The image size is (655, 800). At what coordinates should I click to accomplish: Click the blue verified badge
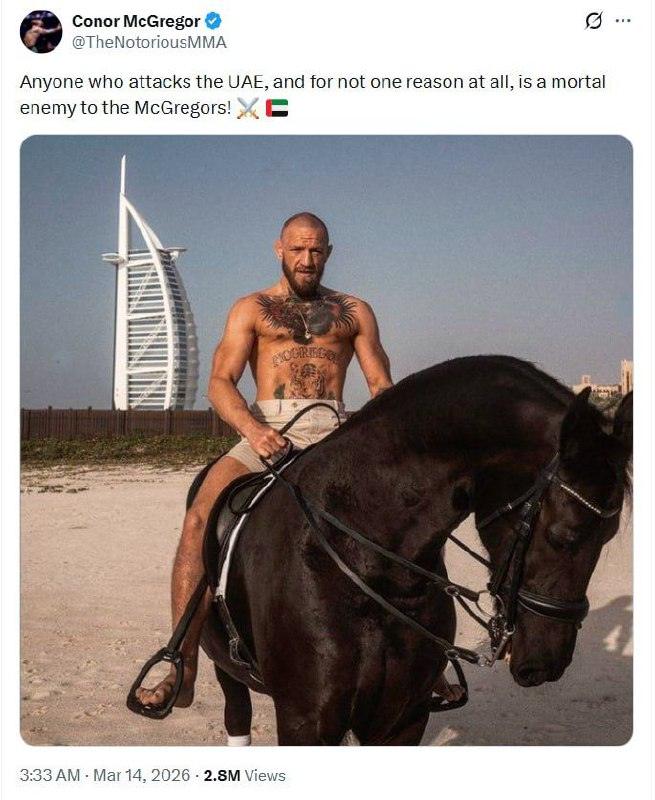pos(213,21)
